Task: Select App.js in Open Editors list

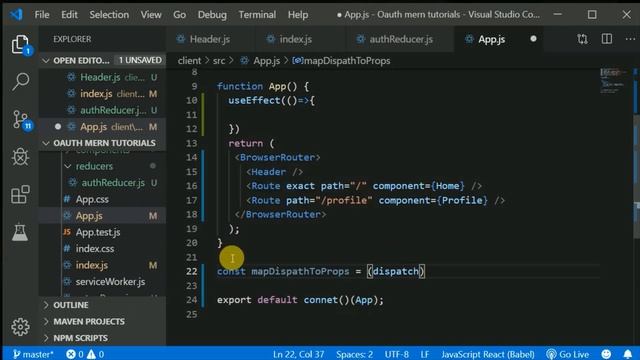Action: click(102, 127)
